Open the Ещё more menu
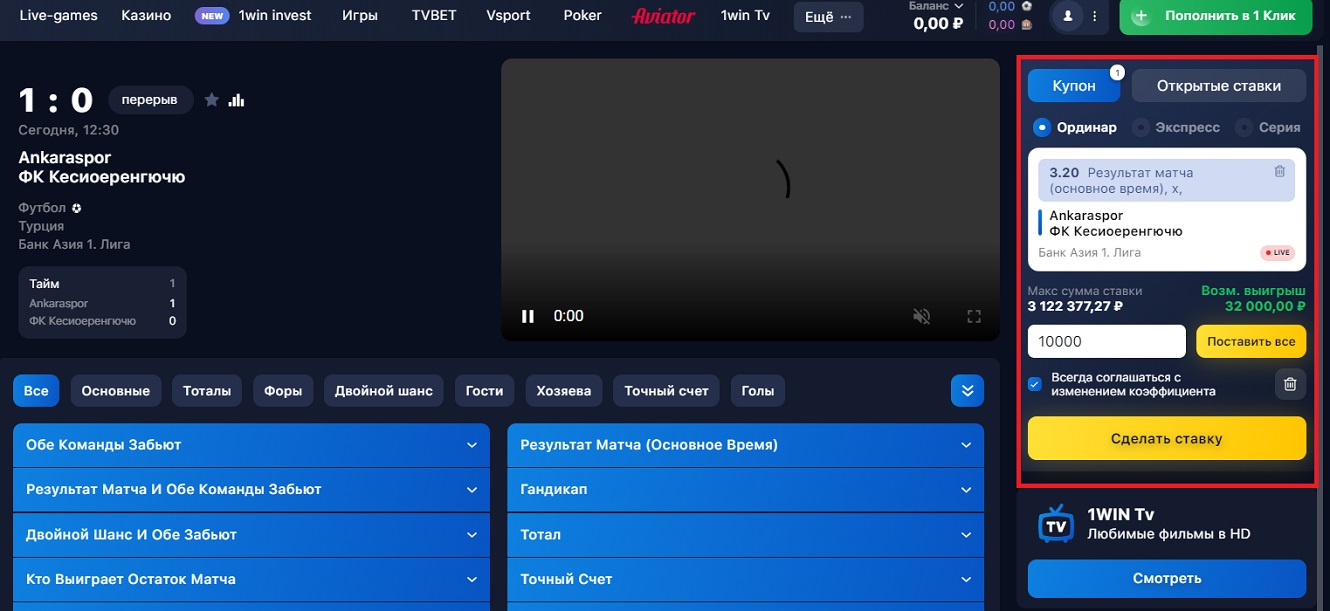The image size is (1330, 611). point(829,16)
